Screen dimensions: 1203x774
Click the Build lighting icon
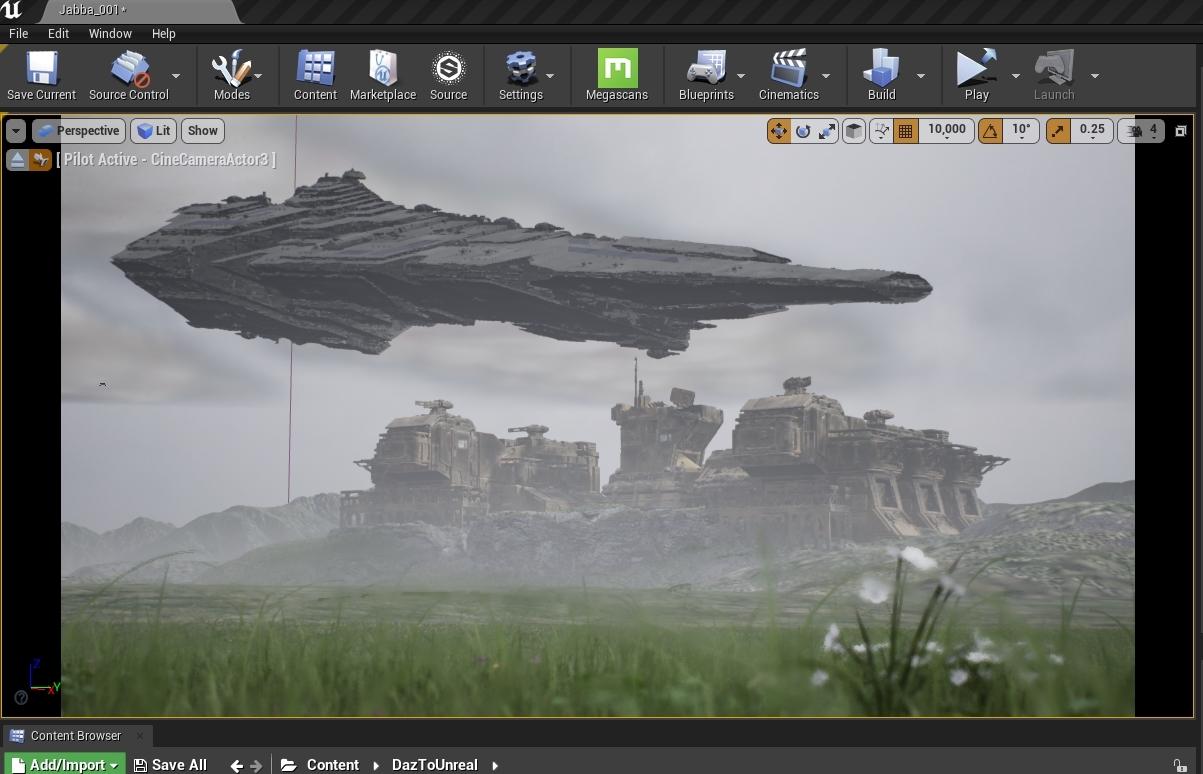coord(881,76)
